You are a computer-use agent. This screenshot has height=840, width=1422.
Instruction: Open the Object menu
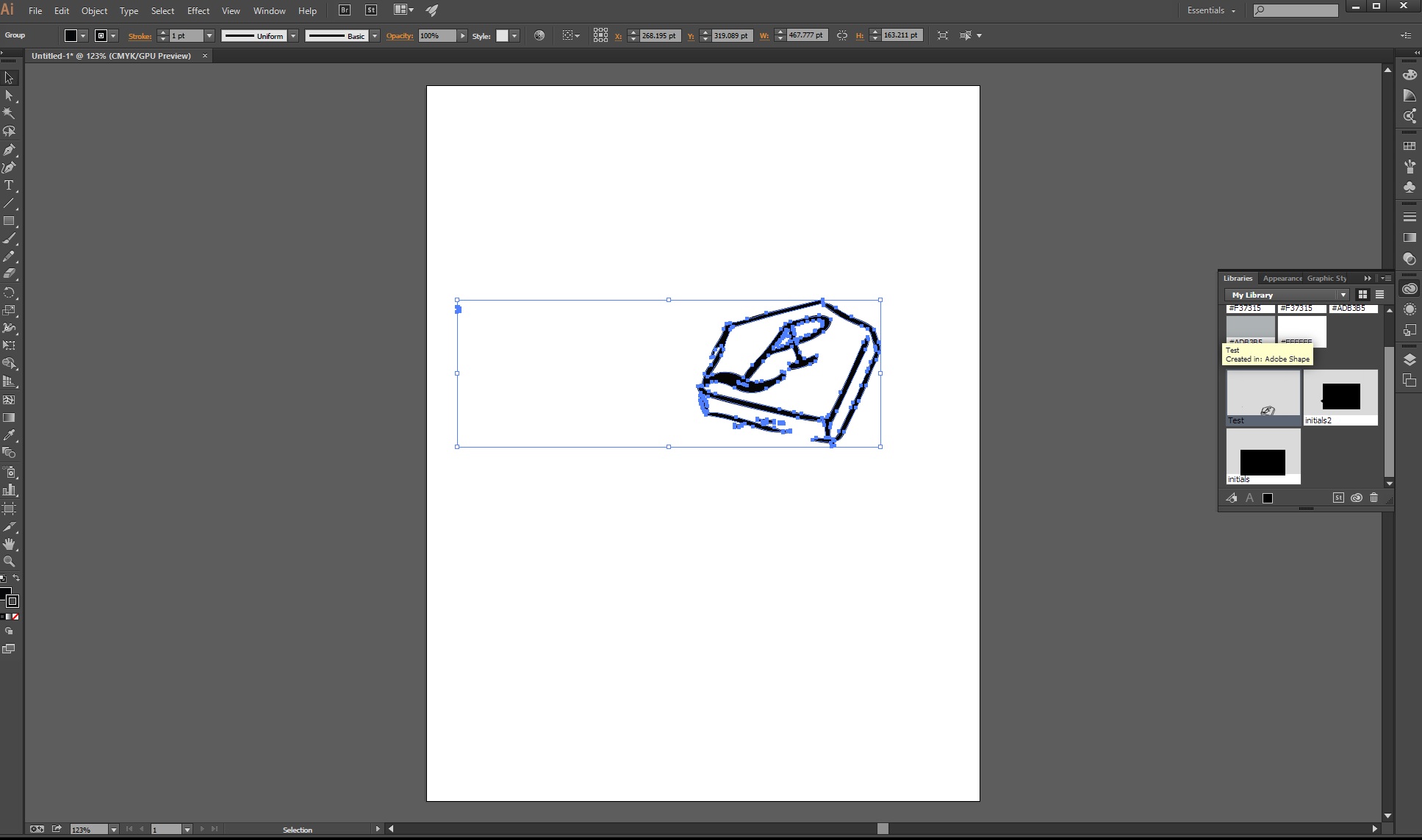(x=94, y=10)
